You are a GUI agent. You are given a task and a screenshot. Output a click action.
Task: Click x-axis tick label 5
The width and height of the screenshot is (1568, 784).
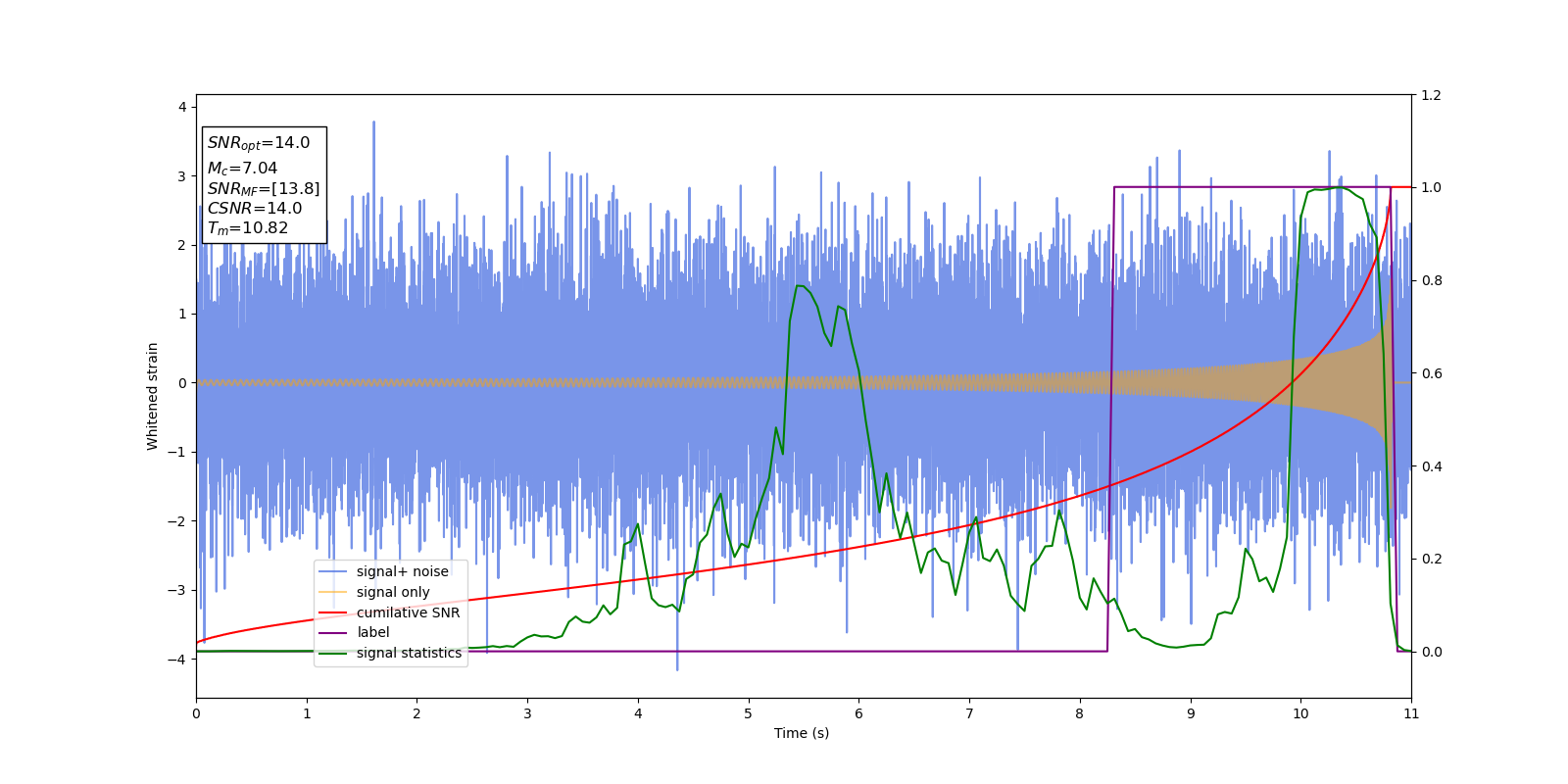pos(749,713)
